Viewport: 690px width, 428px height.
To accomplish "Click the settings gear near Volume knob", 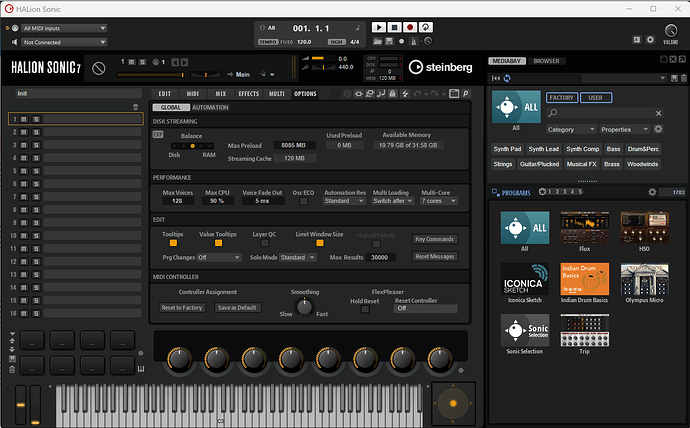I will 650,40.
